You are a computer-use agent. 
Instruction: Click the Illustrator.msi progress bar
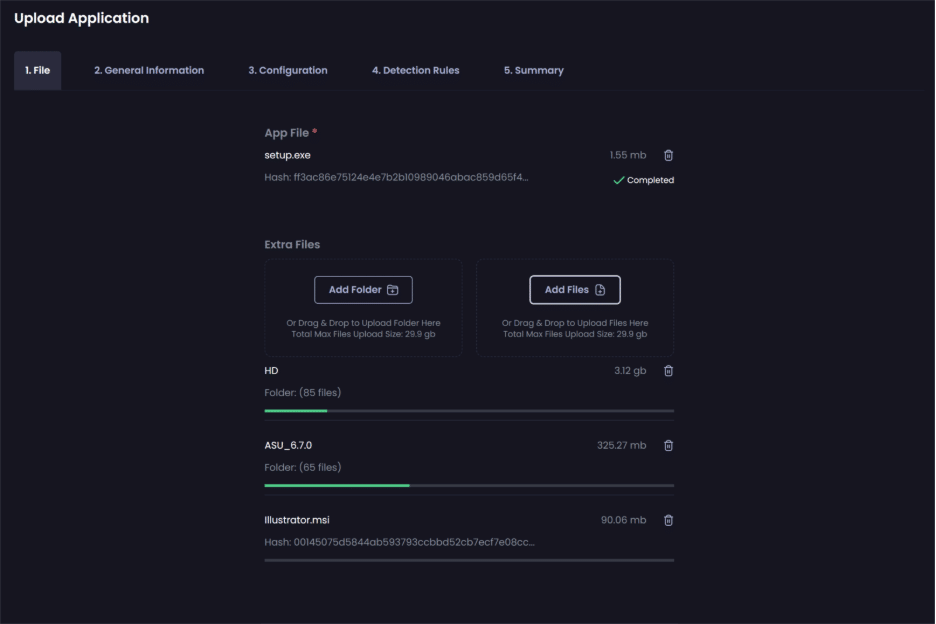click(469, 560)
